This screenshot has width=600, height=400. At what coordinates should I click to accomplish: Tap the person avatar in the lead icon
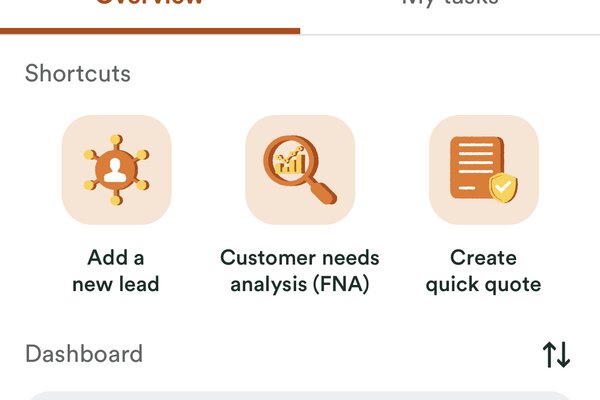click(116, 168)
